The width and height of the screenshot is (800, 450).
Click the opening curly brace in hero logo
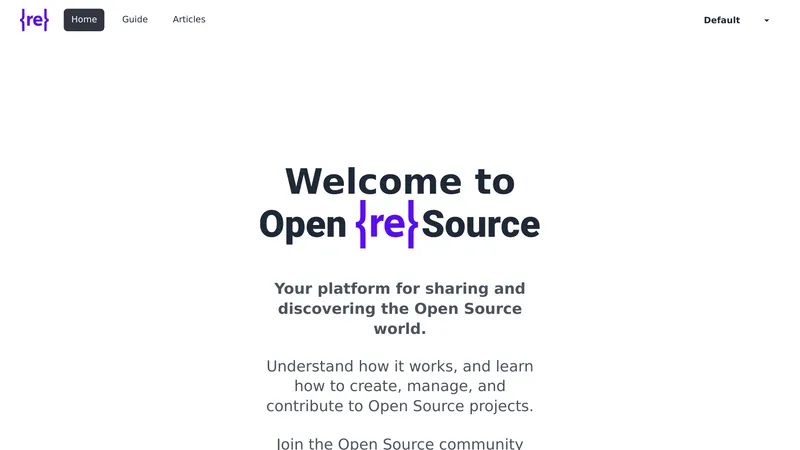coord(362,225)
